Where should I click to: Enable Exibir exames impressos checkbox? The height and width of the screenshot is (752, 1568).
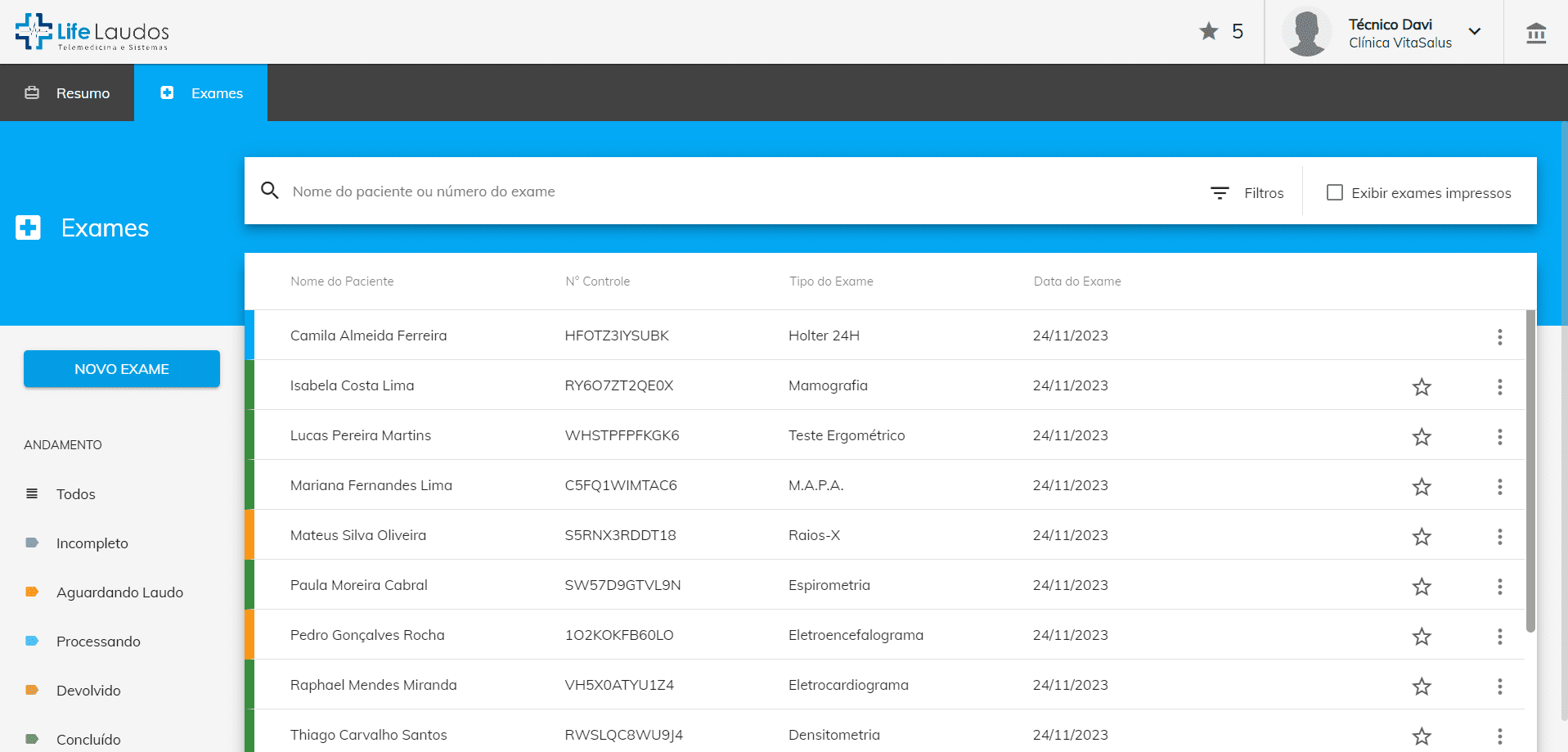(1334, 192)
